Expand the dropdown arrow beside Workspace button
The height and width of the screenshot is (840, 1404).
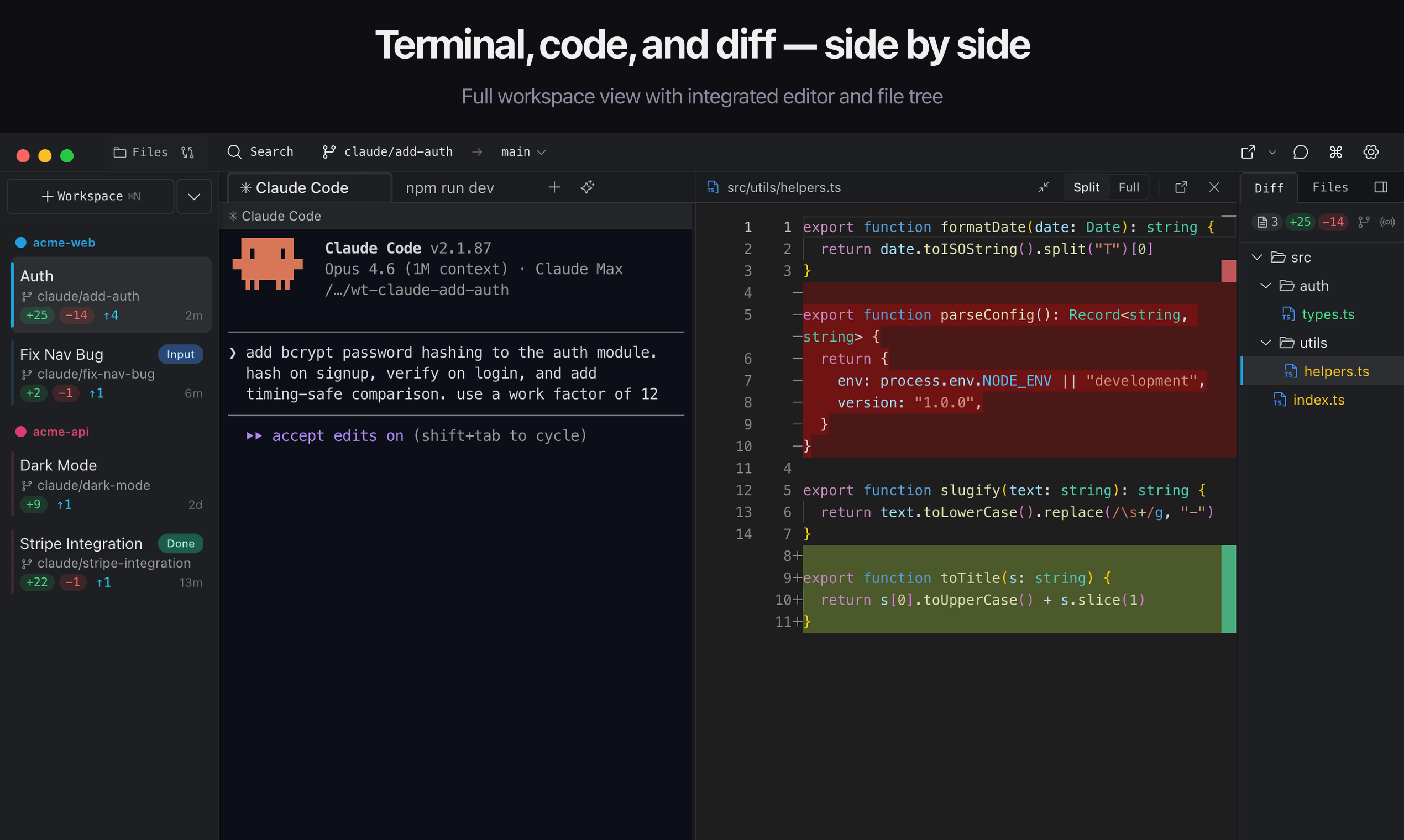tap(194, 196)
